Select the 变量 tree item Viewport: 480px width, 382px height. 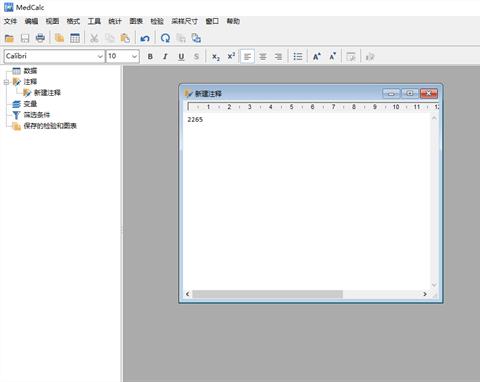pyautogui.click(x=30, y=104)
